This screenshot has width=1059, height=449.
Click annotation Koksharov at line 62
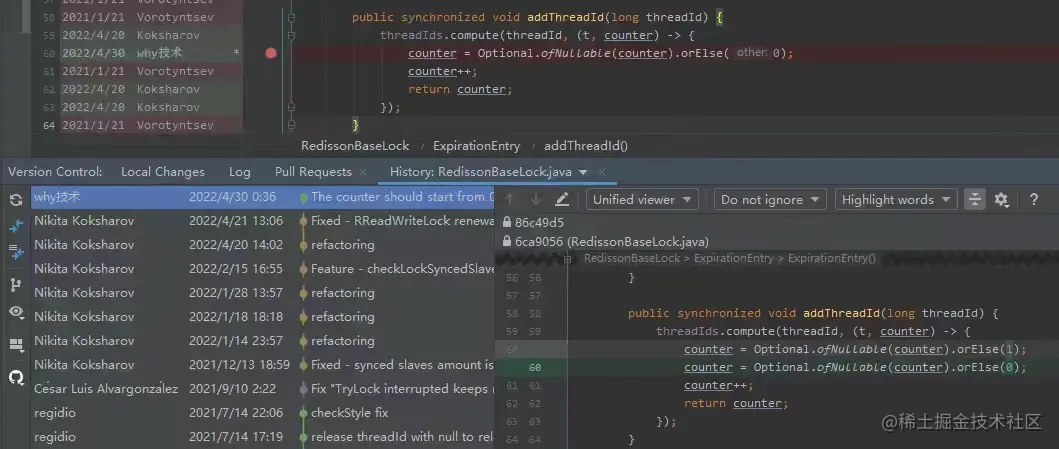point(168,89)
